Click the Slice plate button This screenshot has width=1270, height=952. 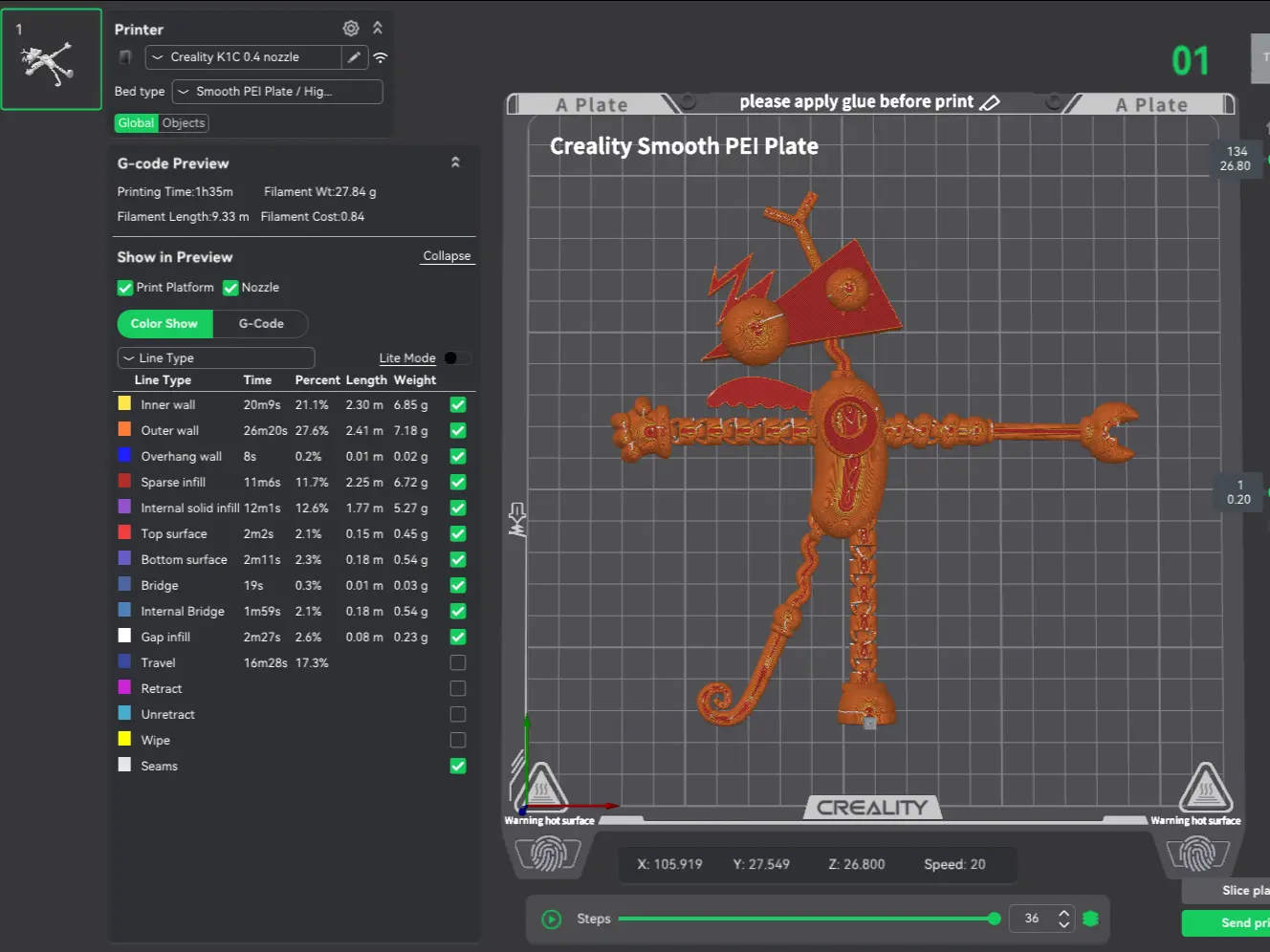pyautogui.click(x=1226, y=891)
